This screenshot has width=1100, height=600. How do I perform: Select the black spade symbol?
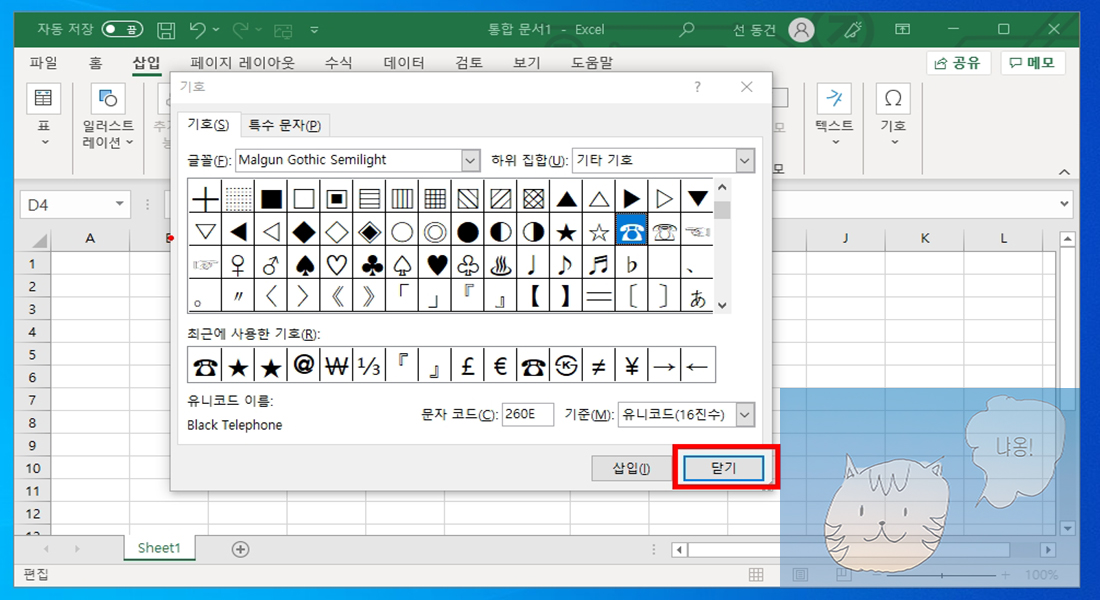click(304, 265)
